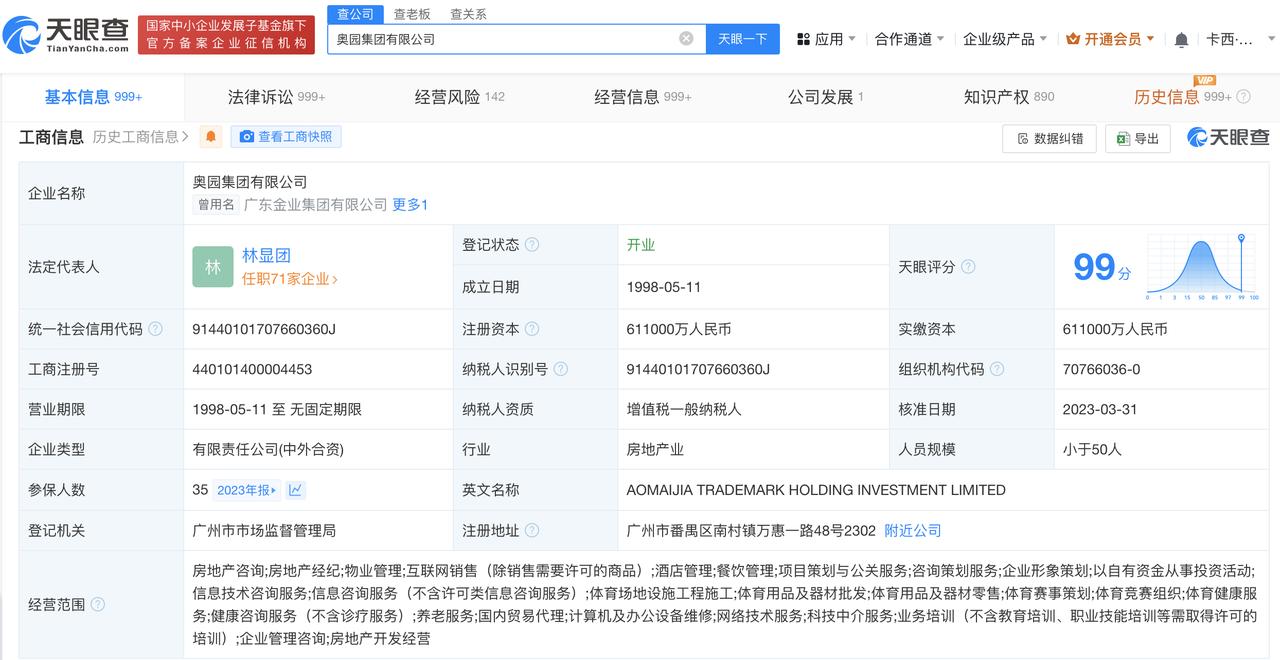Viewport: 1280px width, 660px height.
Task: Click the help icon next to 历史信息 tab
Action: coord(1243,97)
